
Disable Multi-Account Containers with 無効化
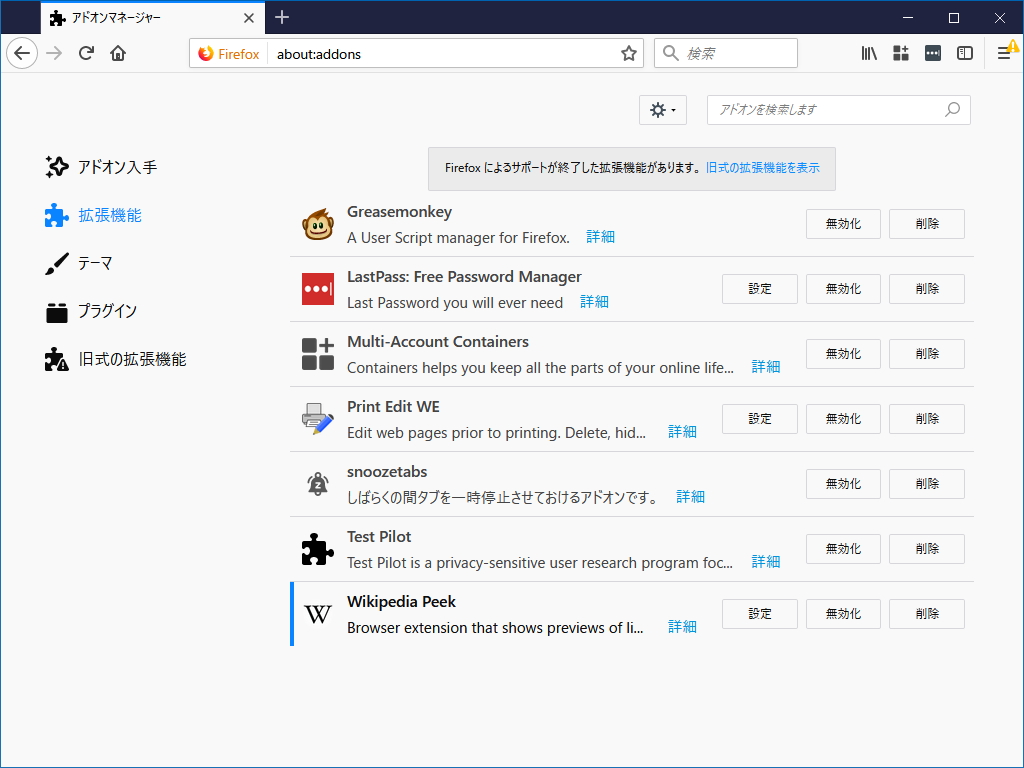pyautogui.click(x=843, y=354)
